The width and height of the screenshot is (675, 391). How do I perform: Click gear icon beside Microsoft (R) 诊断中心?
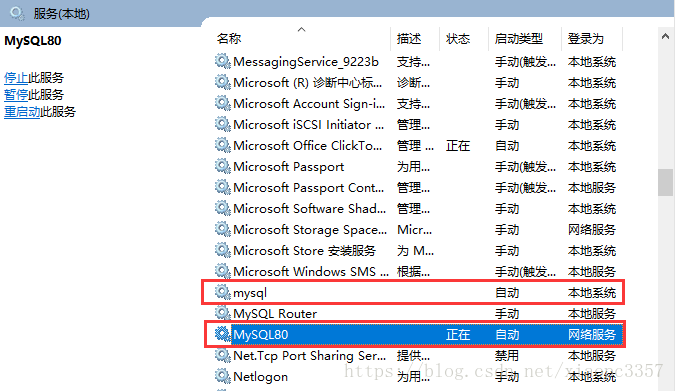tap(223, 82)
